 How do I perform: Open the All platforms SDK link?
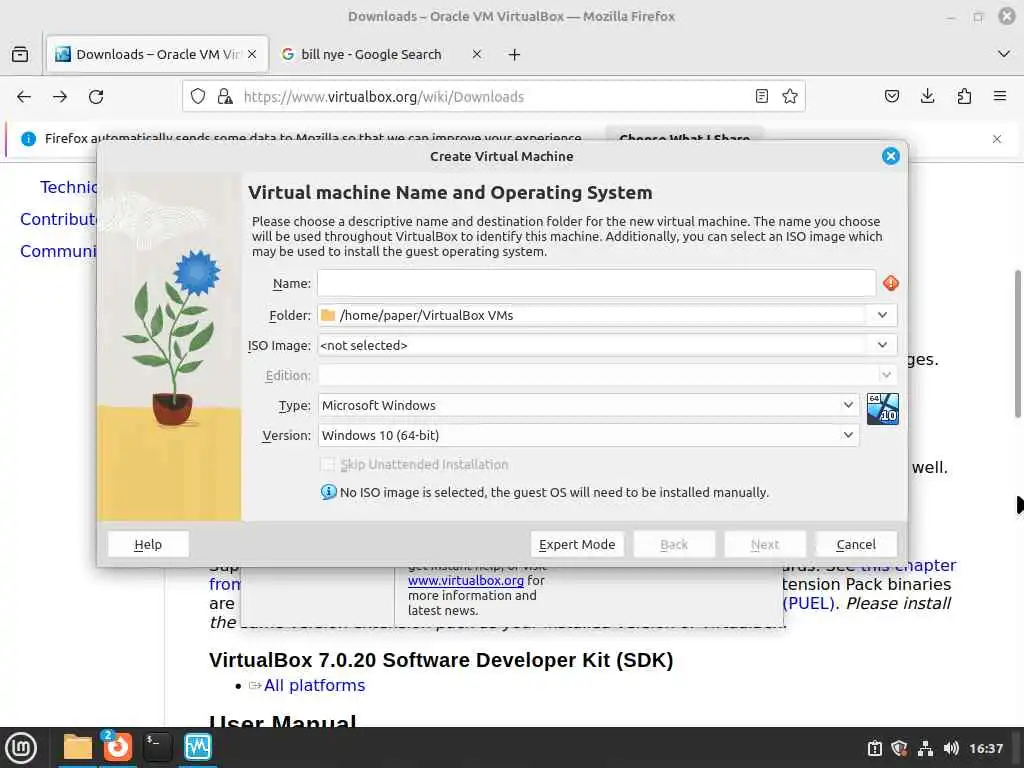pos(314,685)
